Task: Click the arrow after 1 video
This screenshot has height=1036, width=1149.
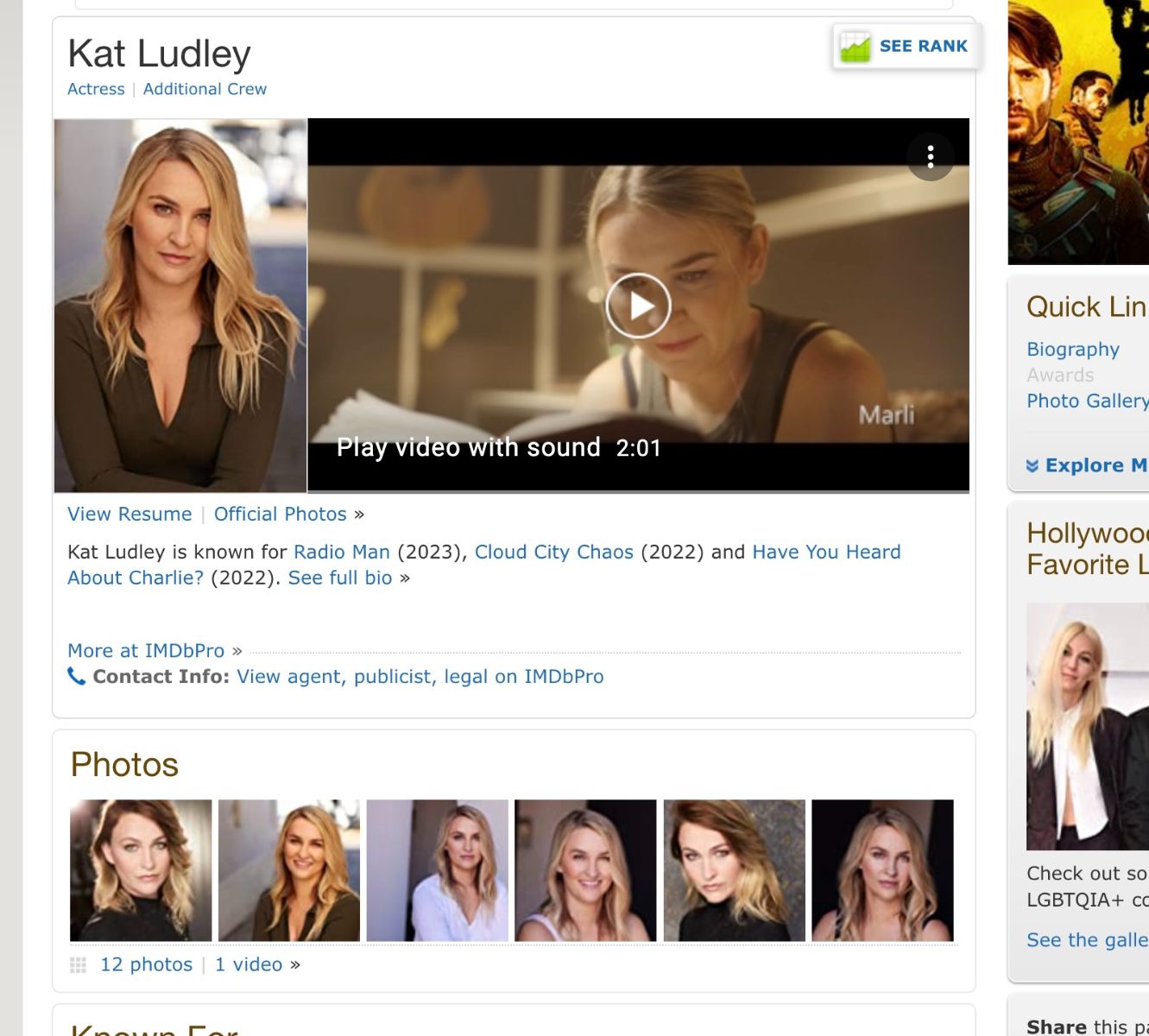Action: [x=297, y=964]
